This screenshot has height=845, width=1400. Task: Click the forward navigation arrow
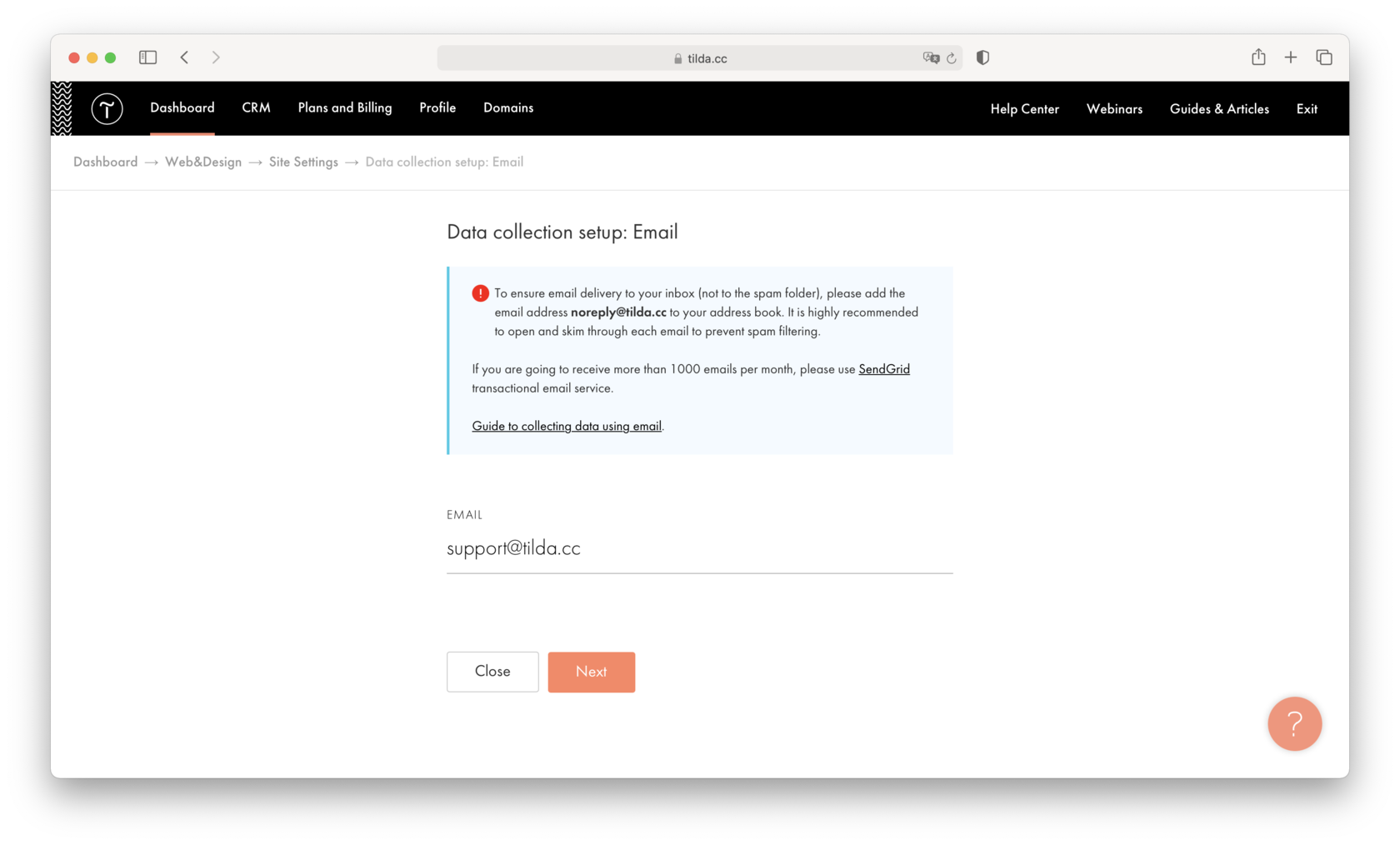click(x=216, y=57)
